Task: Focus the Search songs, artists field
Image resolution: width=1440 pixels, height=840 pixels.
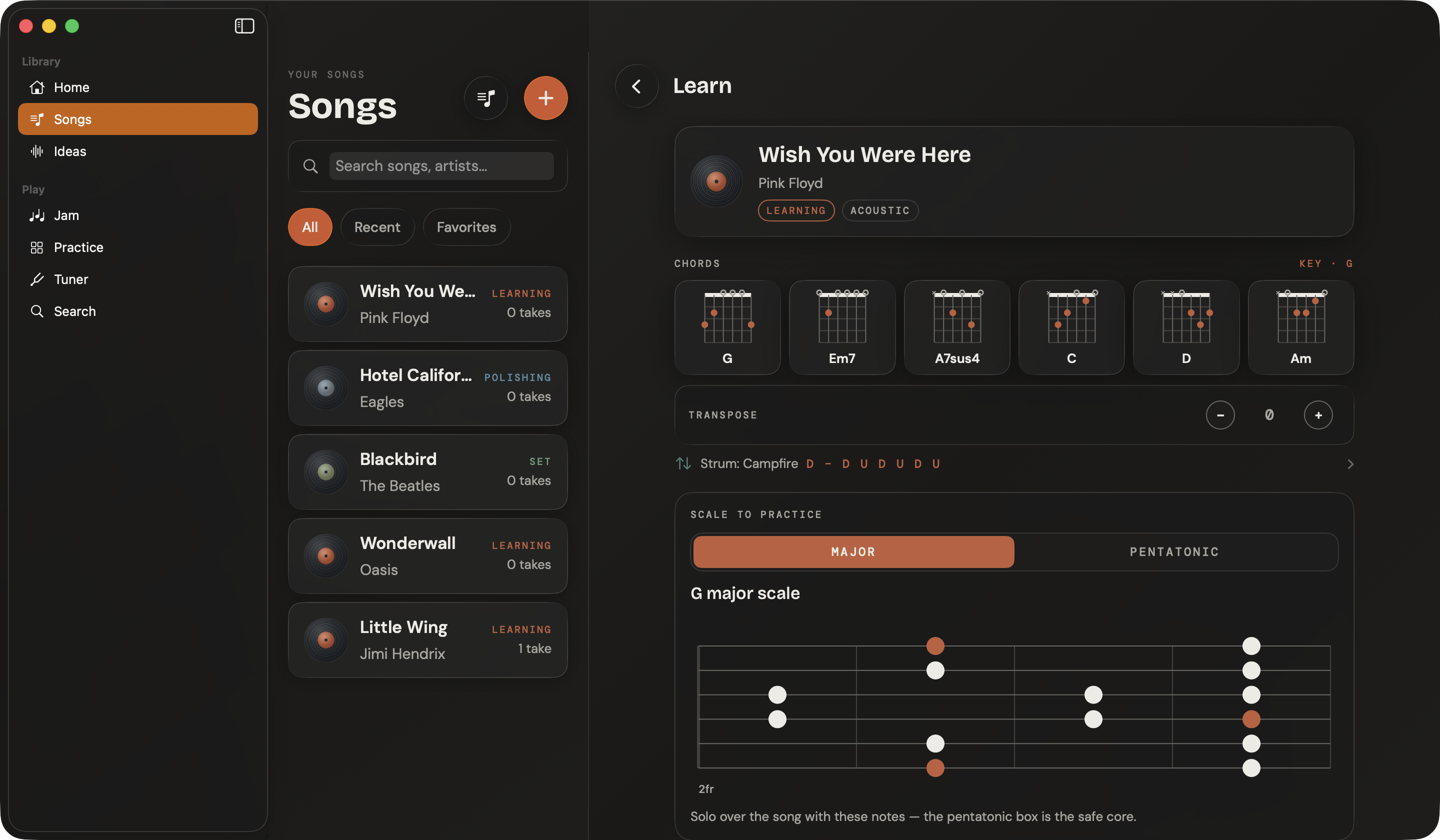Action: 441,166
